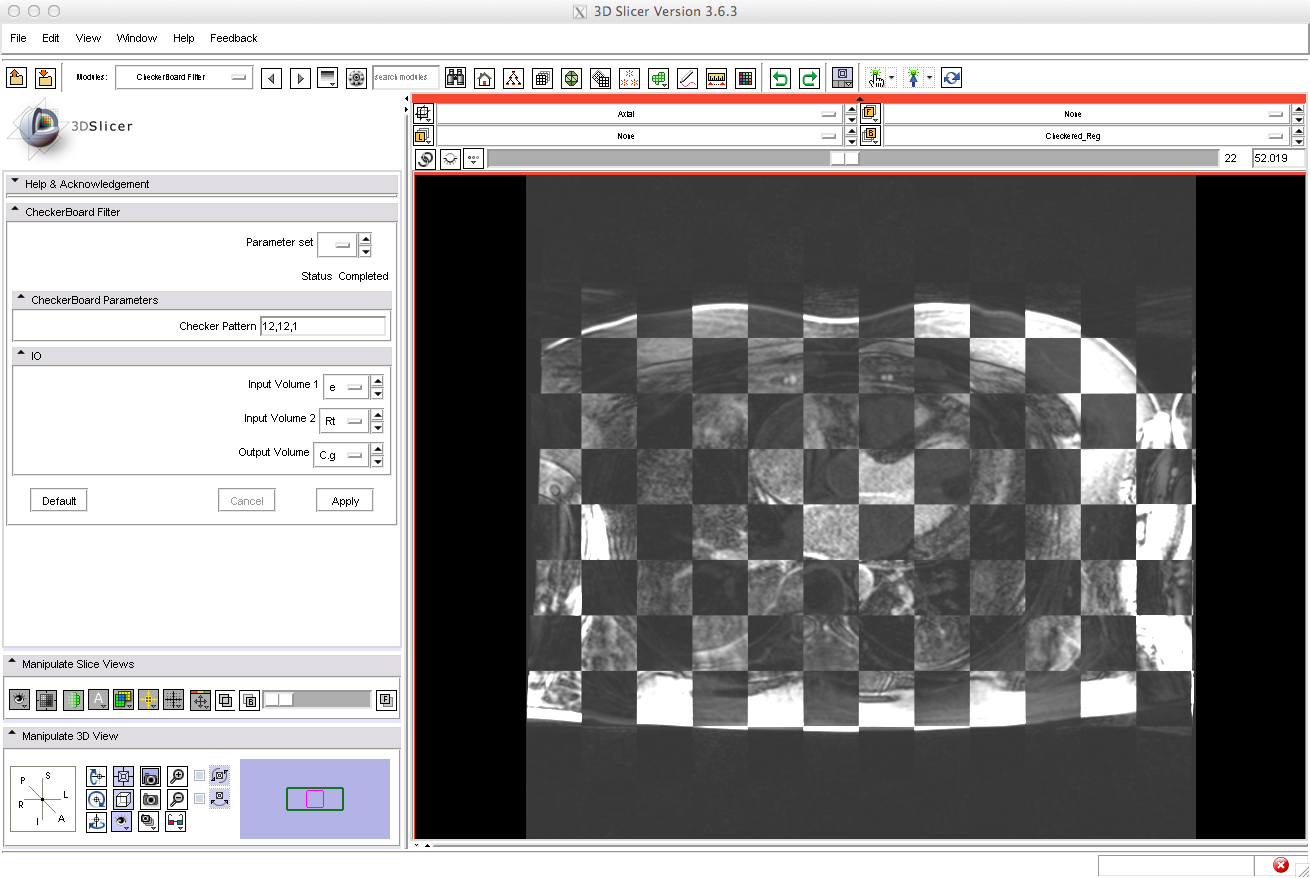Open the Feedback menu

point(233,38)
